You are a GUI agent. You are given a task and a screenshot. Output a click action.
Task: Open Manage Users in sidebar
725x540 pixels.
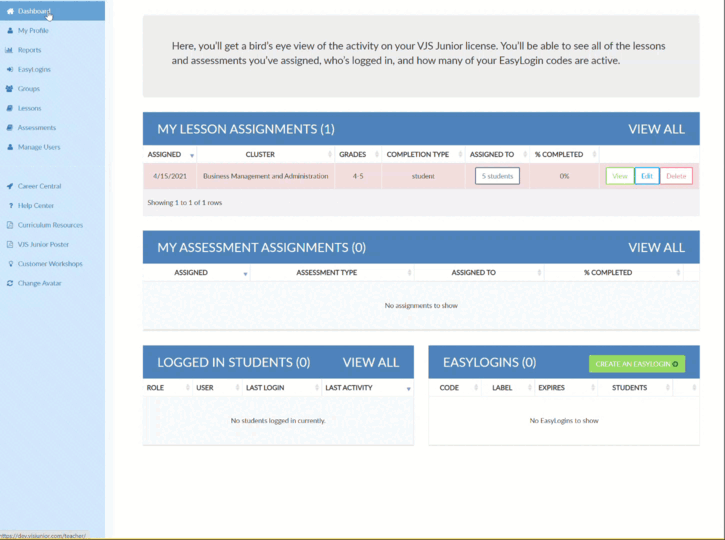[x=39, y=147]
